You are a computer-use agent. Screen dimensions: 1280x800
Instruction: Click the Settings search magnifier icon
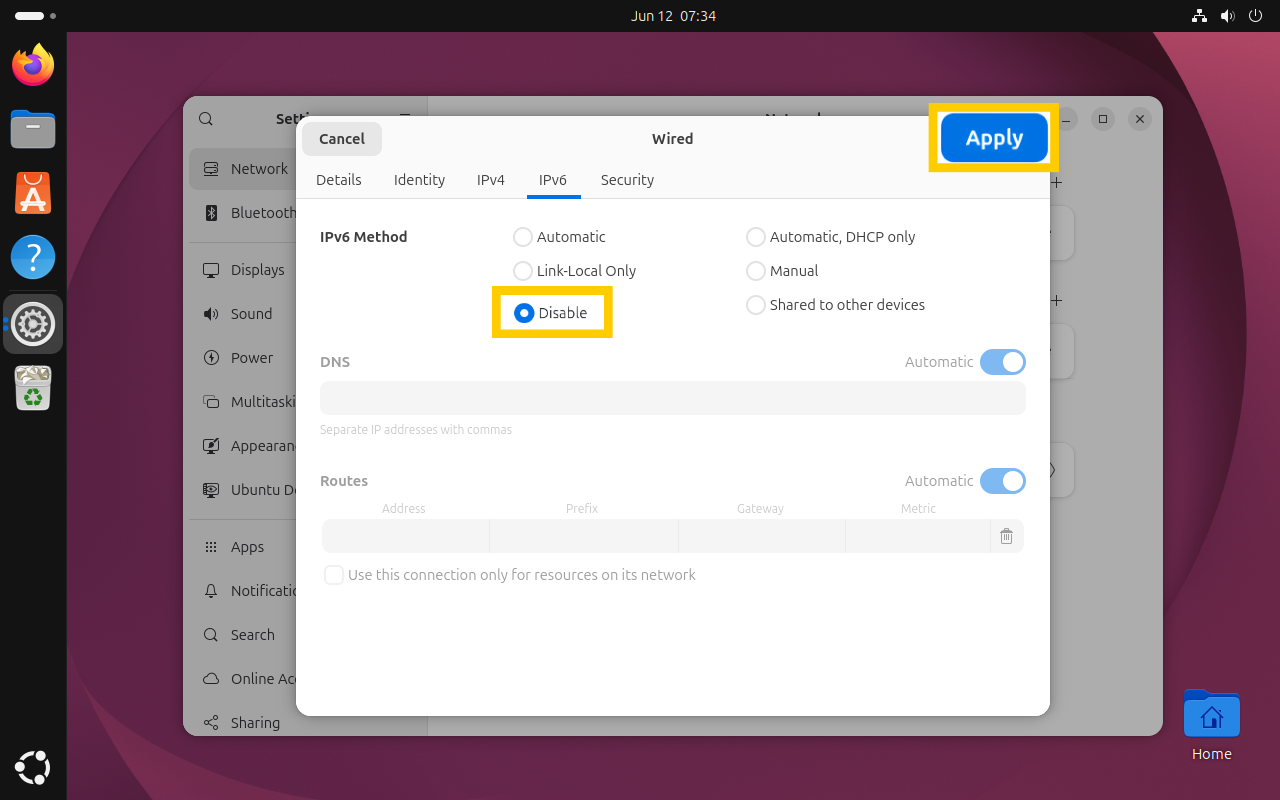click(x=206, y=119)
